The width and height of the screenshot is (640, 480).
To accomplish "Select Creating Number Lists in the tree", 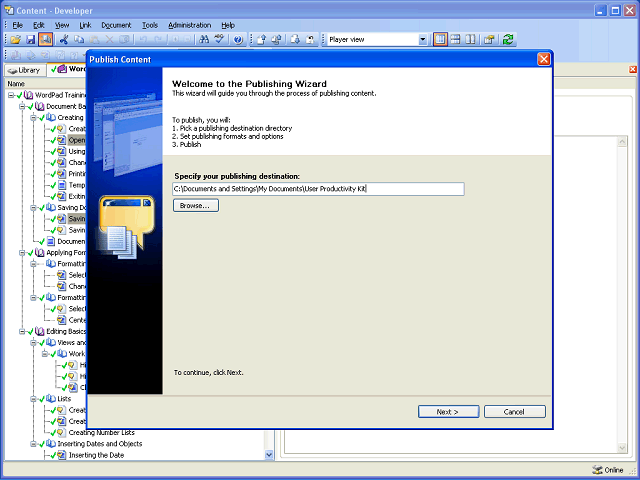I will click(101, 432).
